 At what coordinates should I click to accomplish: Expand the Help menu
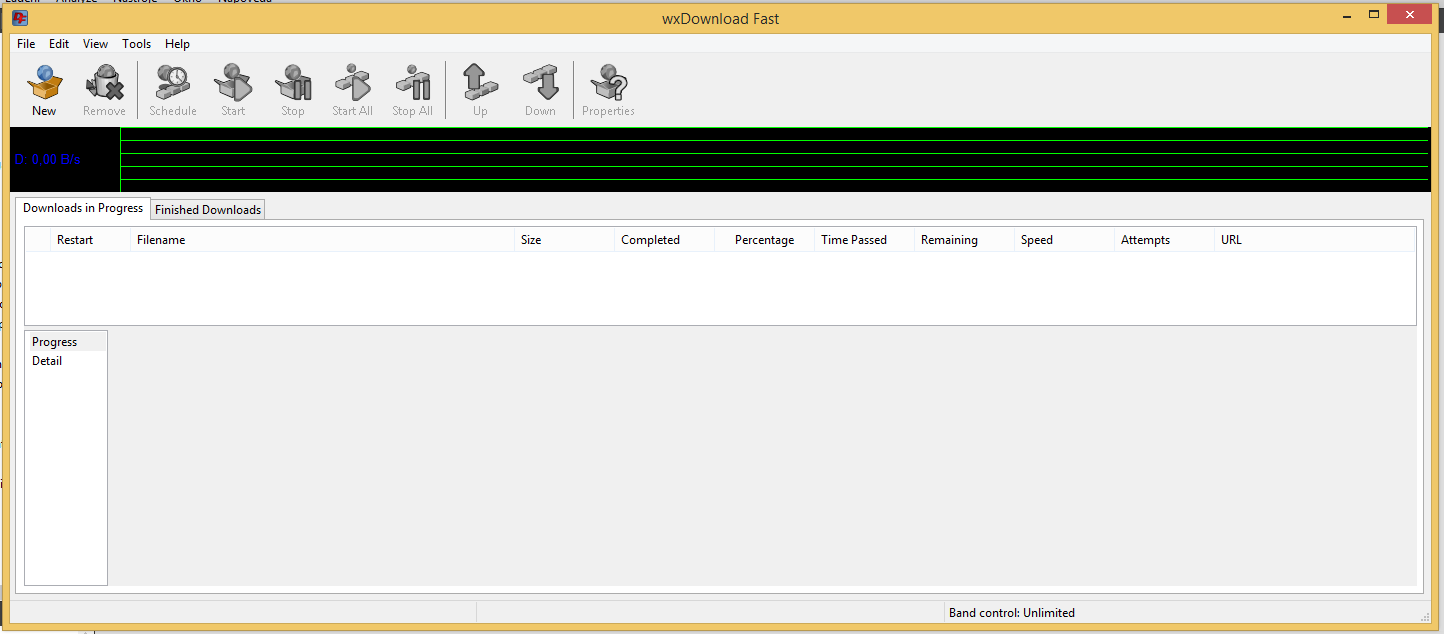(177, 44)
